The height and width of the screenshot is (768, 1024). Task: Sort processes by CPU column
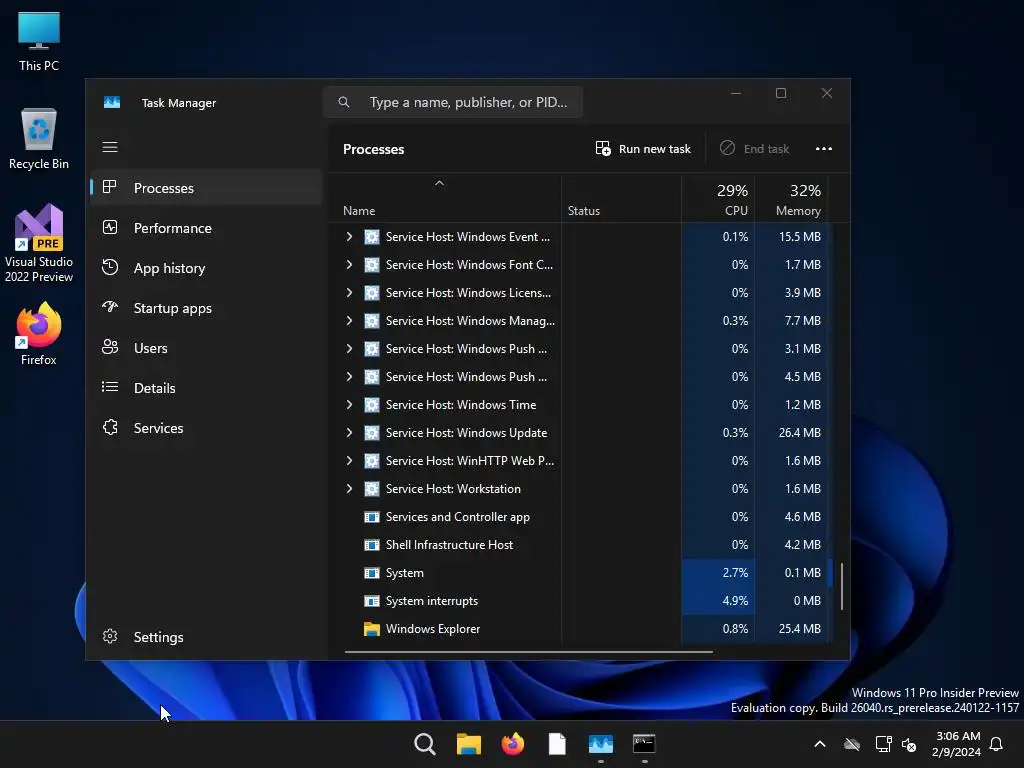718,199
